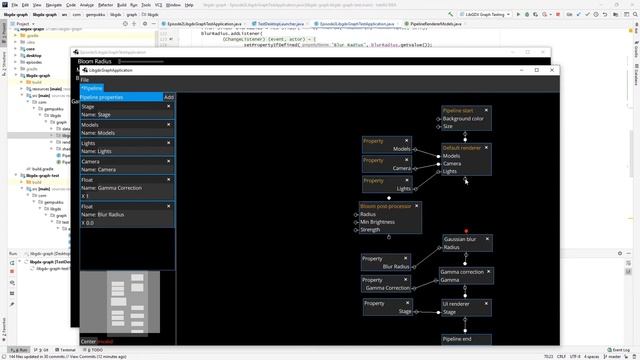
Task: Click the Default renderer output connector
Action: point(465,179)
